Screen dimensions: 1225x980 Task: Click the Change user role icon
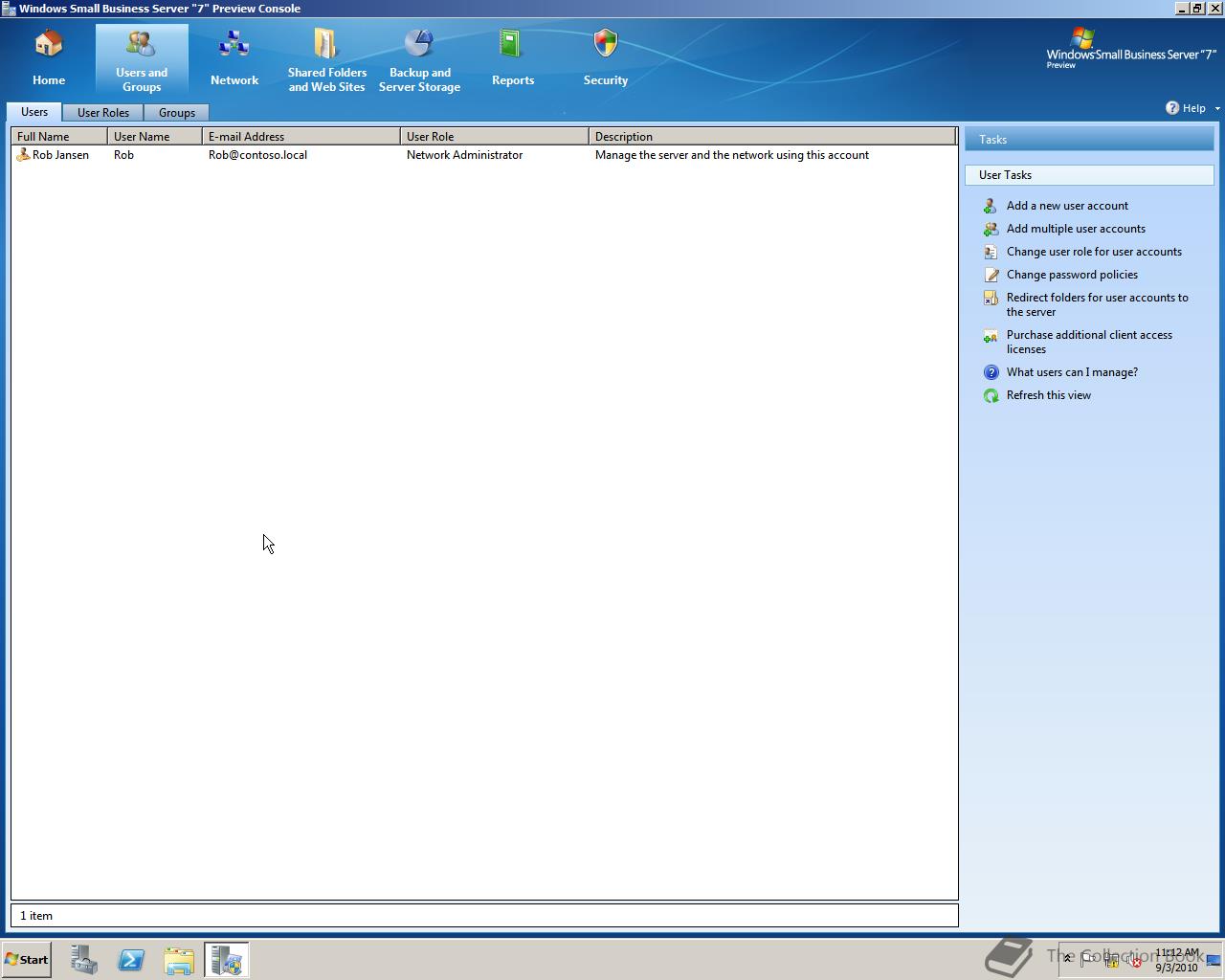pos(991,252)
